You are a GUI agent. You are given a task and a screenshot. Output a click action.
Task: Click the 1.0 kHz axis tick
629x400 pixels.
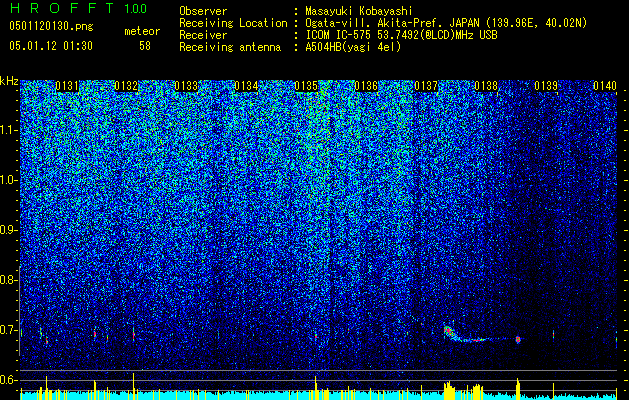[8, 180]
